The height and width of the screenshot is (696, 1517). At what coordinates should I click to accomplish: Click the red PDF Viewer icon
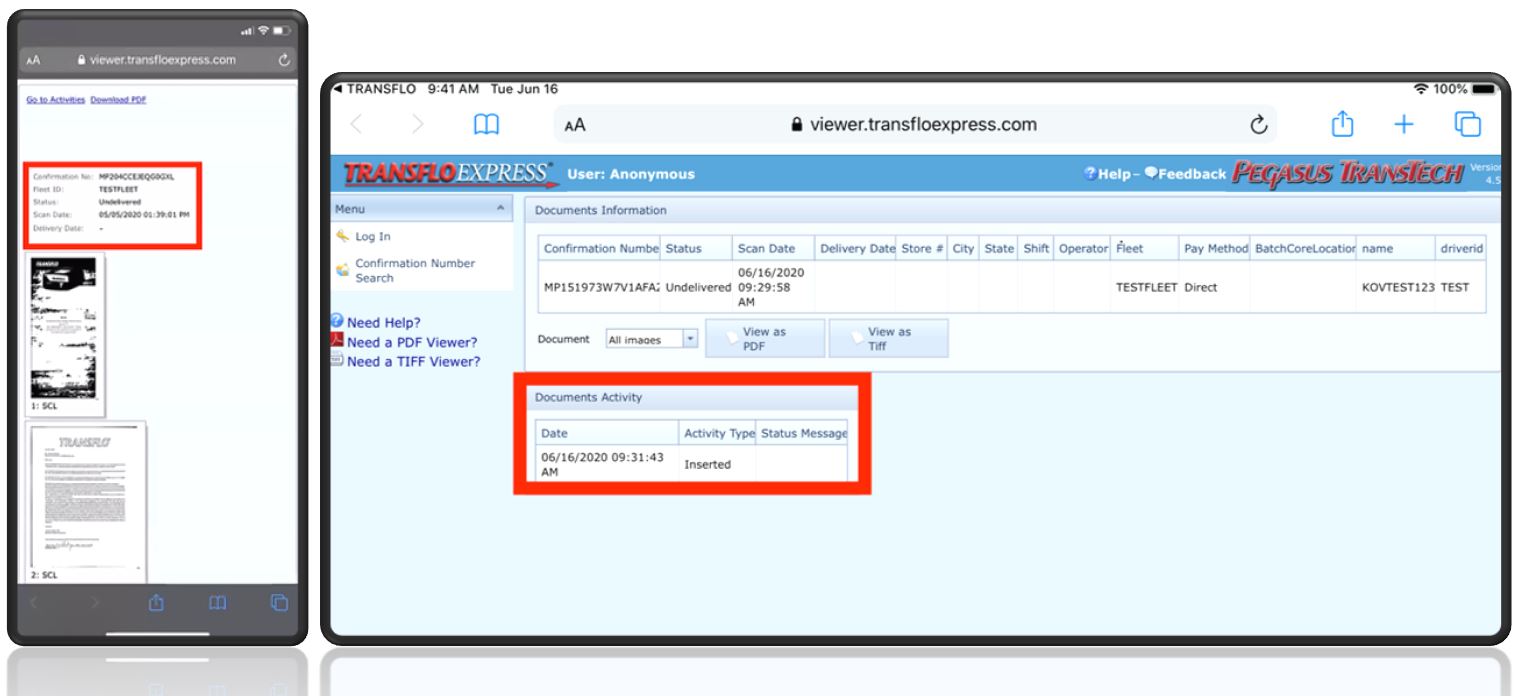coord(337,342)
